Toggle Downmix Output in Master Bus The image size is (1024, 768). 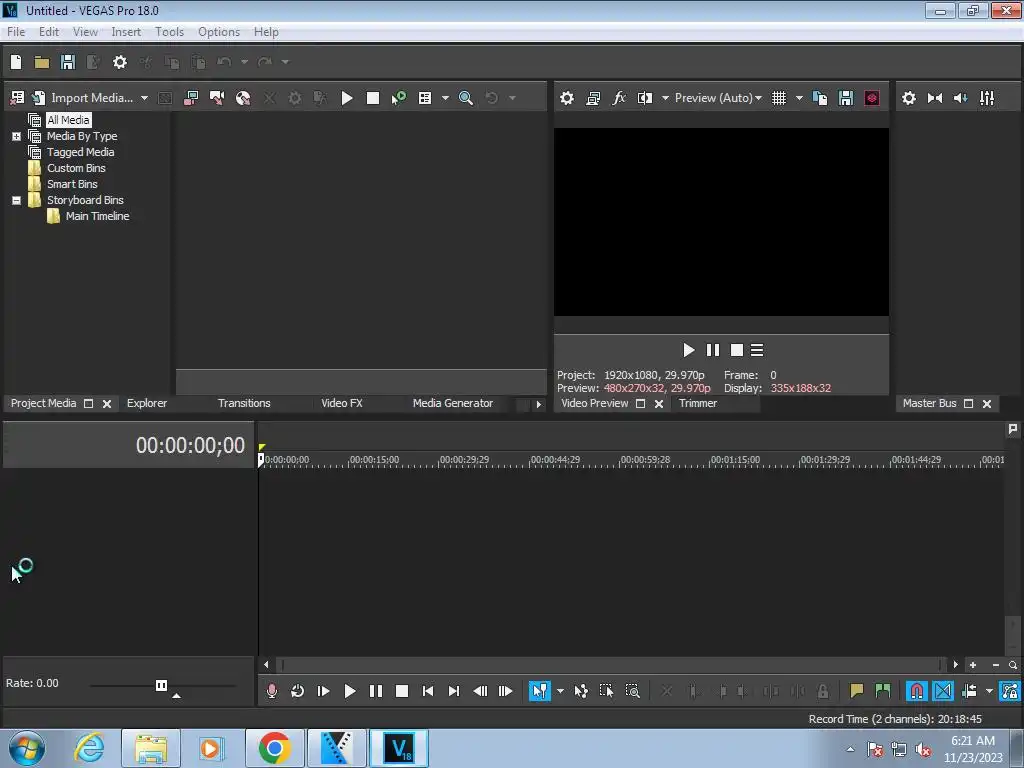click(935, 98)
